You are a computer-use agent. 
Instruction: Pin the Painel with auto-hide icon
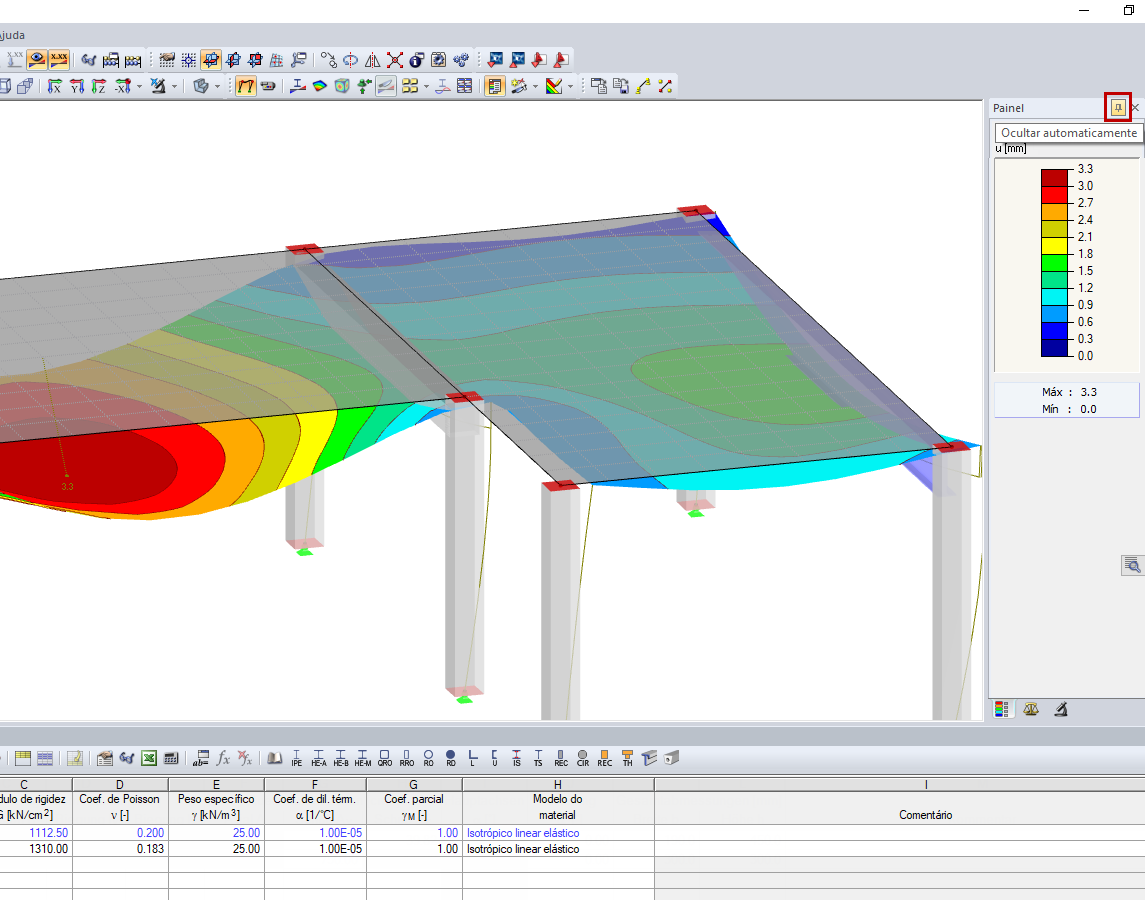coord(1117,107)
